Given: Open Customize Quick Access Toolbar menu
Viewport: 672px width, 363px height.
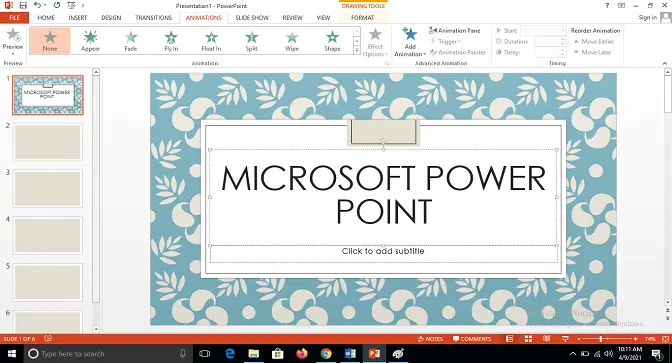Looking at the screenshot, I should click(83, 6).
